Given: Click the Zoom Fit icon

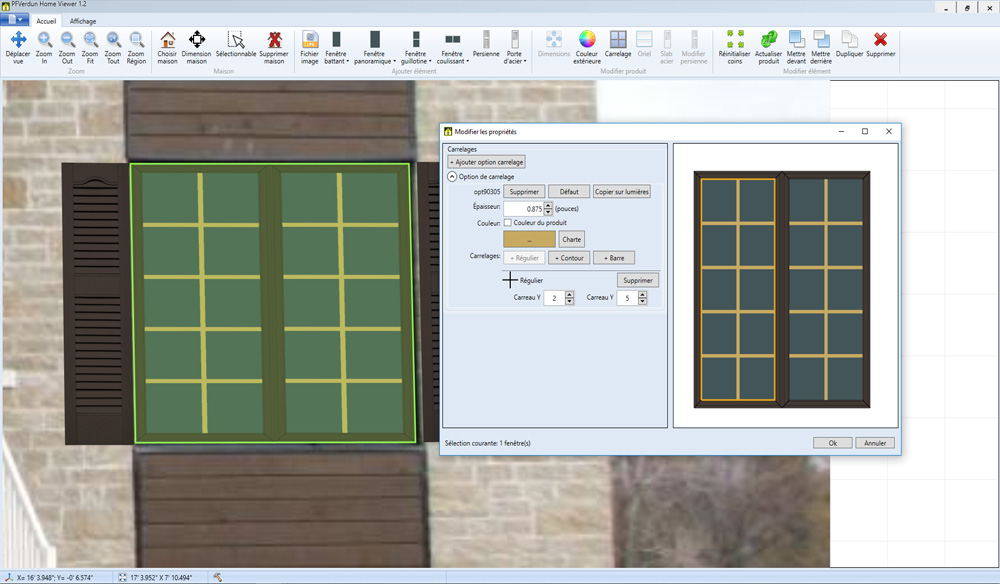Looking at the screenshot, I should tap(90, 46).
